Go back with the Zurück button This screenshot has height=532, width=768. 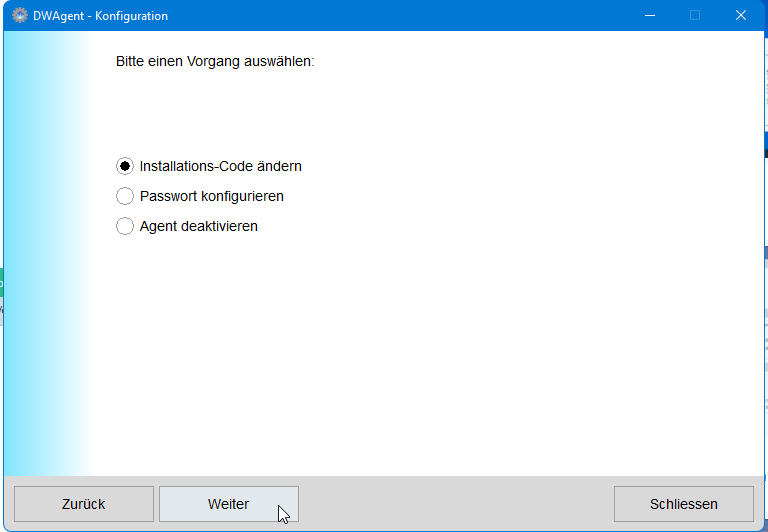[84, 504]
